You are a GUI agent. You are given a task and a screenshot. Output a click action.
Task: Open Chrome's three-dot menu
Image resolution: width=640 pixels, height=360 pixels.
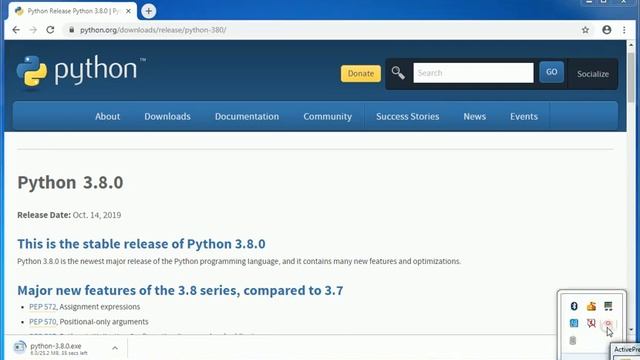(624, 30)
